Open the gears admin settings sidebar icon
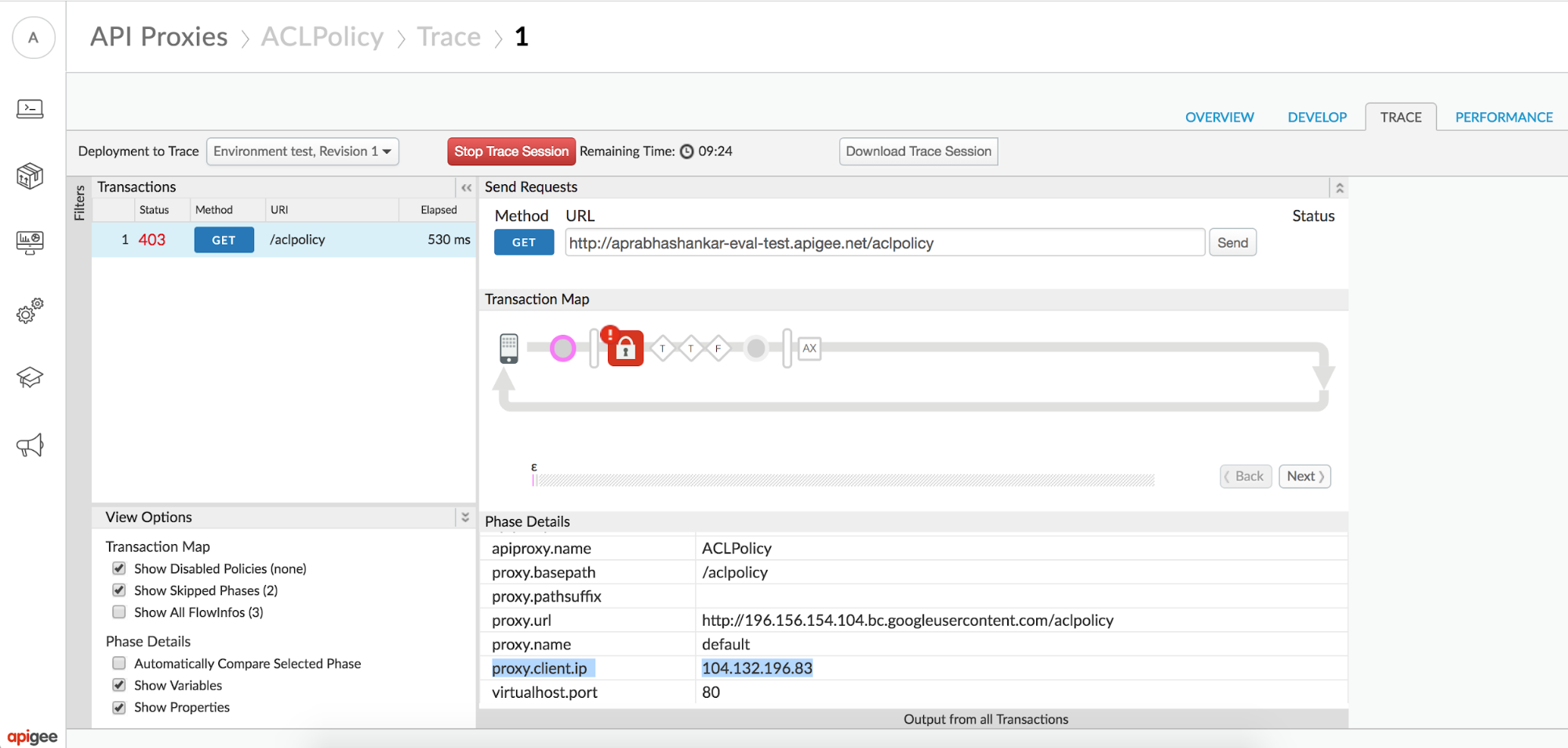This screenshot has height=748, width=1568. (x=30, y=310)
